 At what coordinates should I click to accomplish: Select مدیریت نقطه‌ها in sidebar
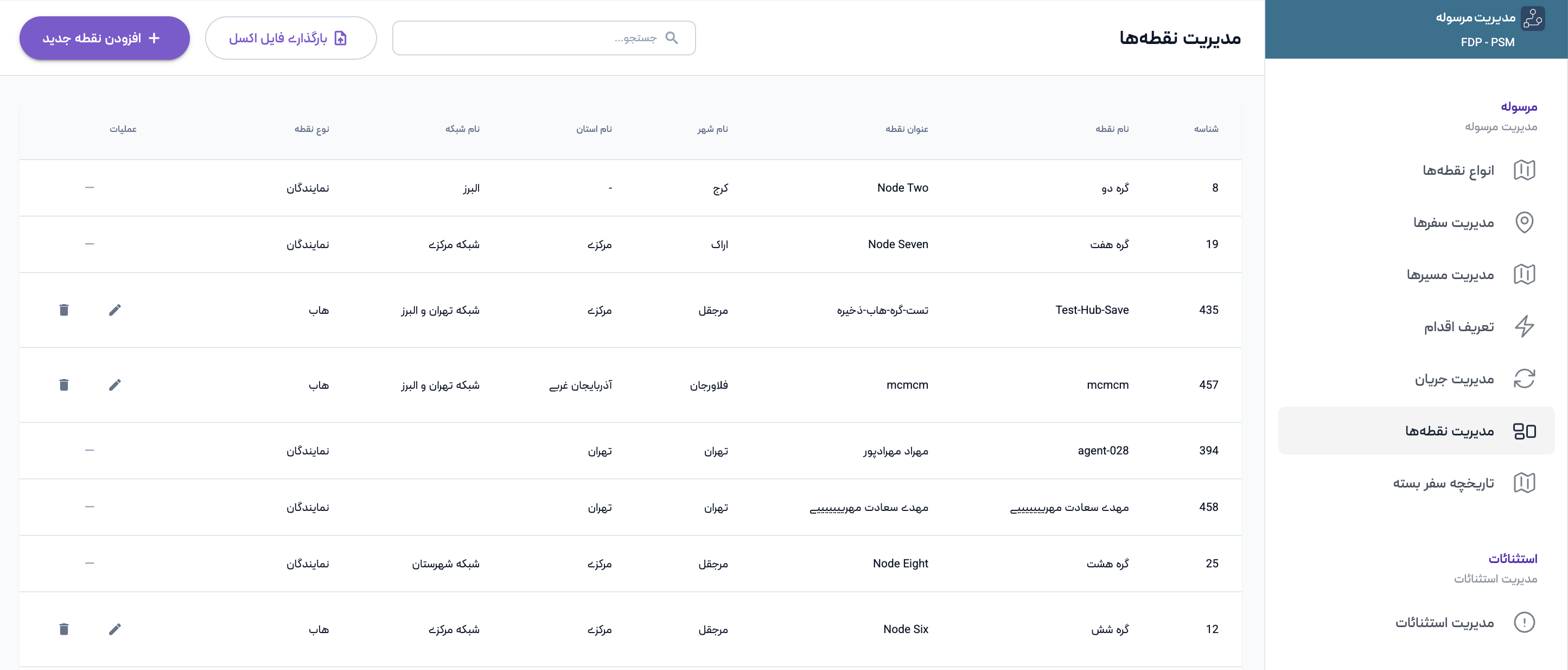1449,431
